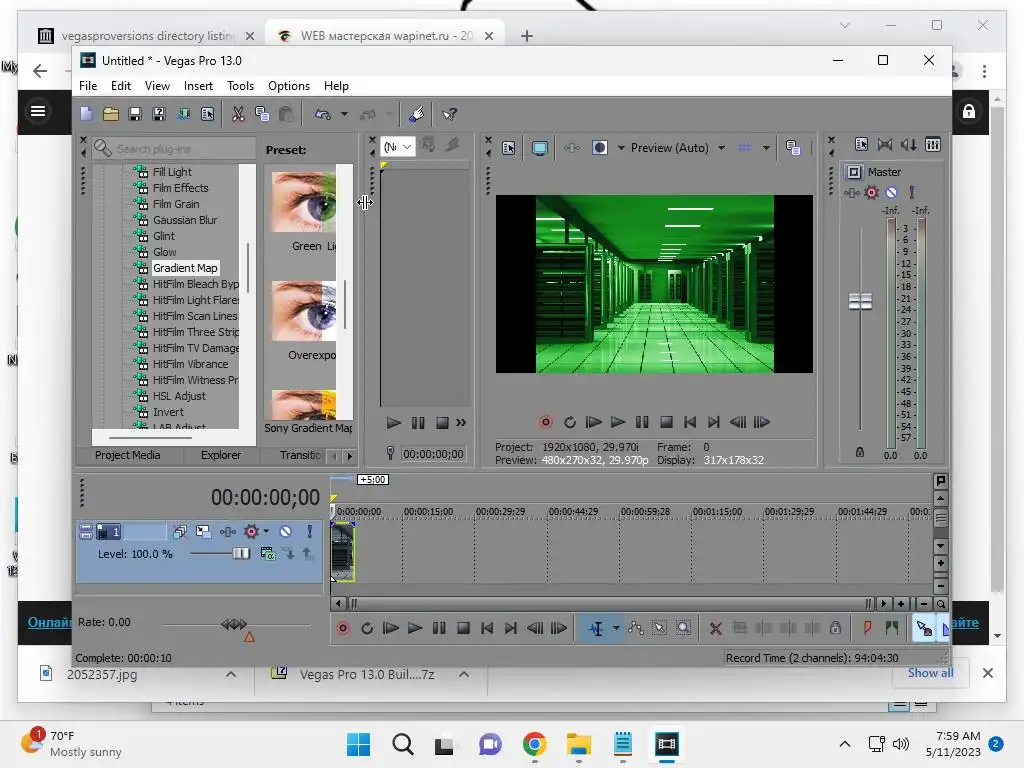Click Pause button in trimmer panel
Screen dimensions: 1024x768
(x=418, y=423)
